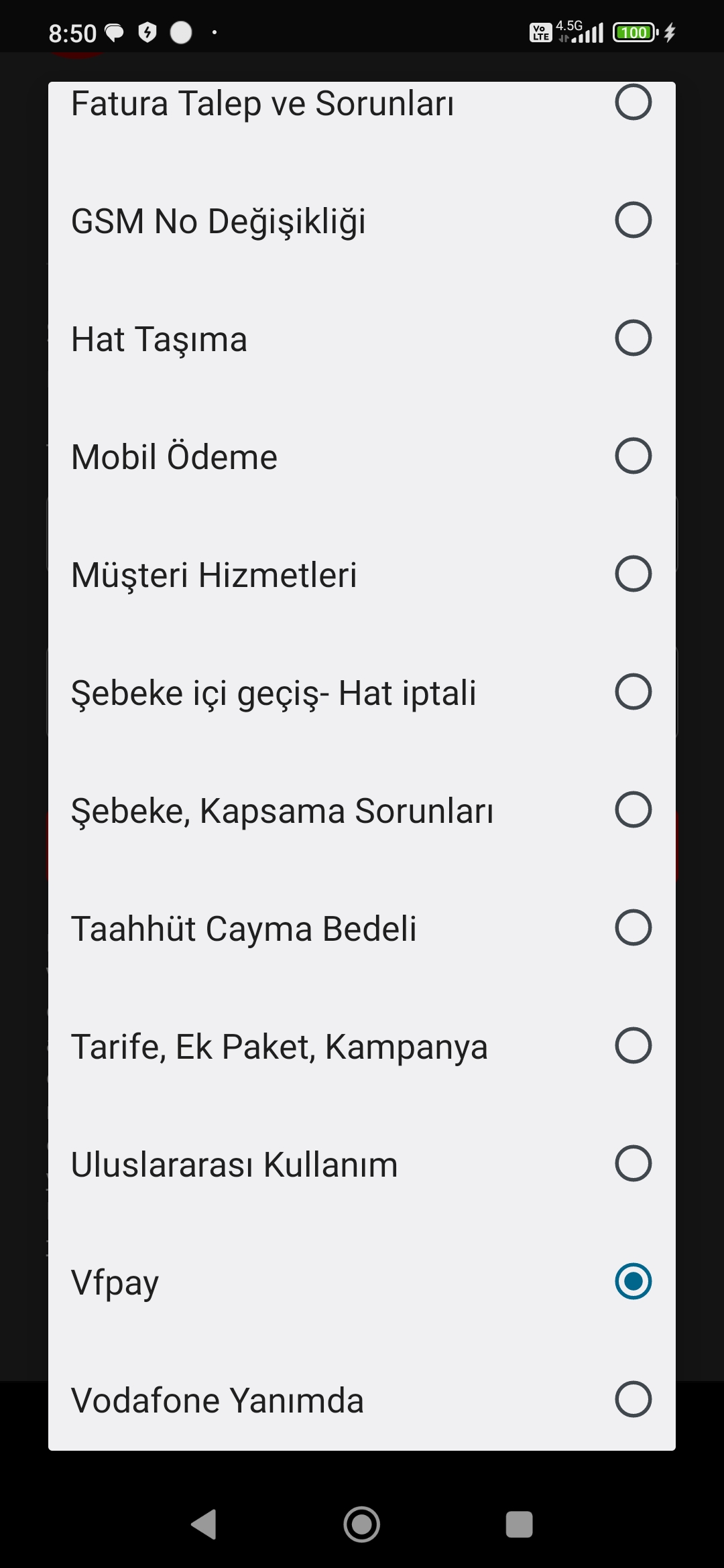The image size is (724, 1568).
Task: Tap the battery indicator in status bar
Action: tap(636, 32)
